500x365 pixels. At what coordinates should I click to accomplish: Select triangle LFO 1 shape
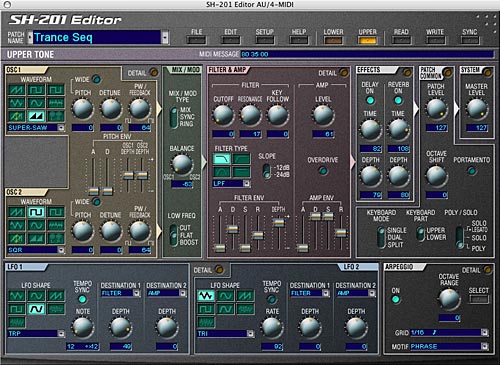click(17, 296)
